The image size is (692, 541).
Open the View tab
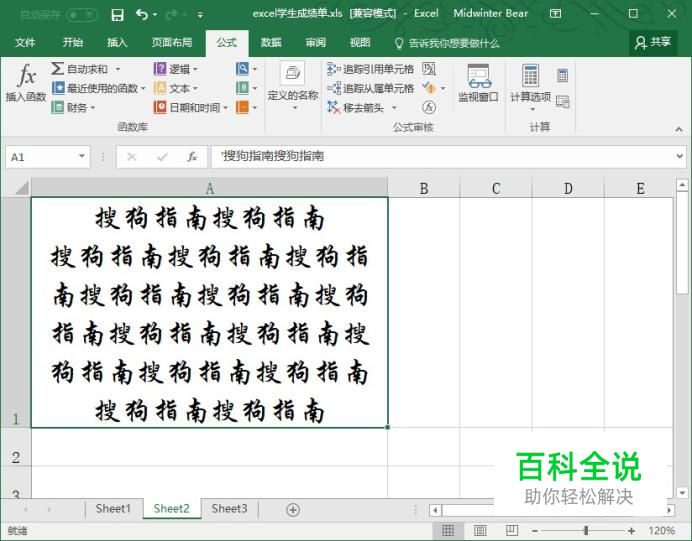click(x=360, y=42)
